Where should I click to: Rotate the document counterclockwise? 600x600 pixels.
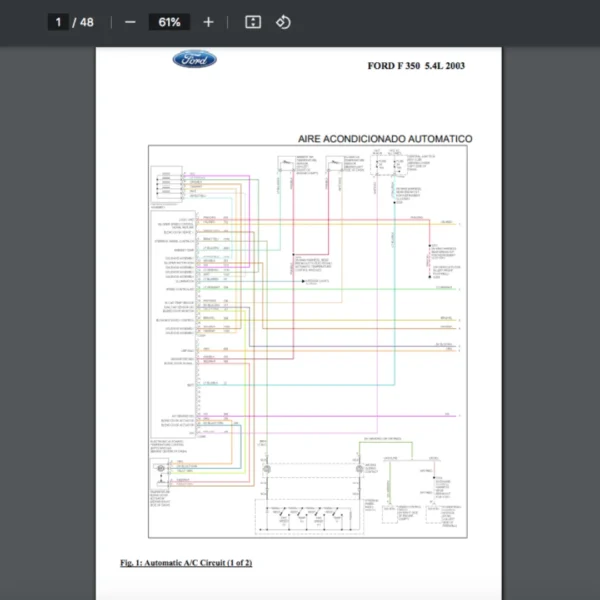coord(283,22)
